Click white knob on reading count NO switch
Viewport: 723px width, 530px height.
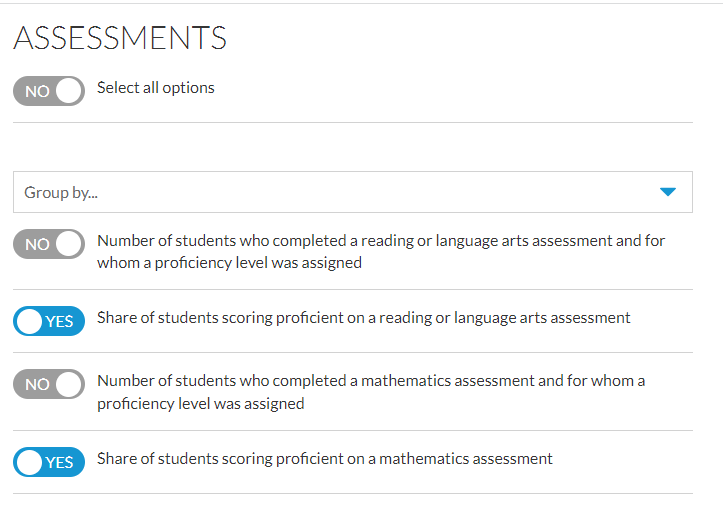[69, 244]
